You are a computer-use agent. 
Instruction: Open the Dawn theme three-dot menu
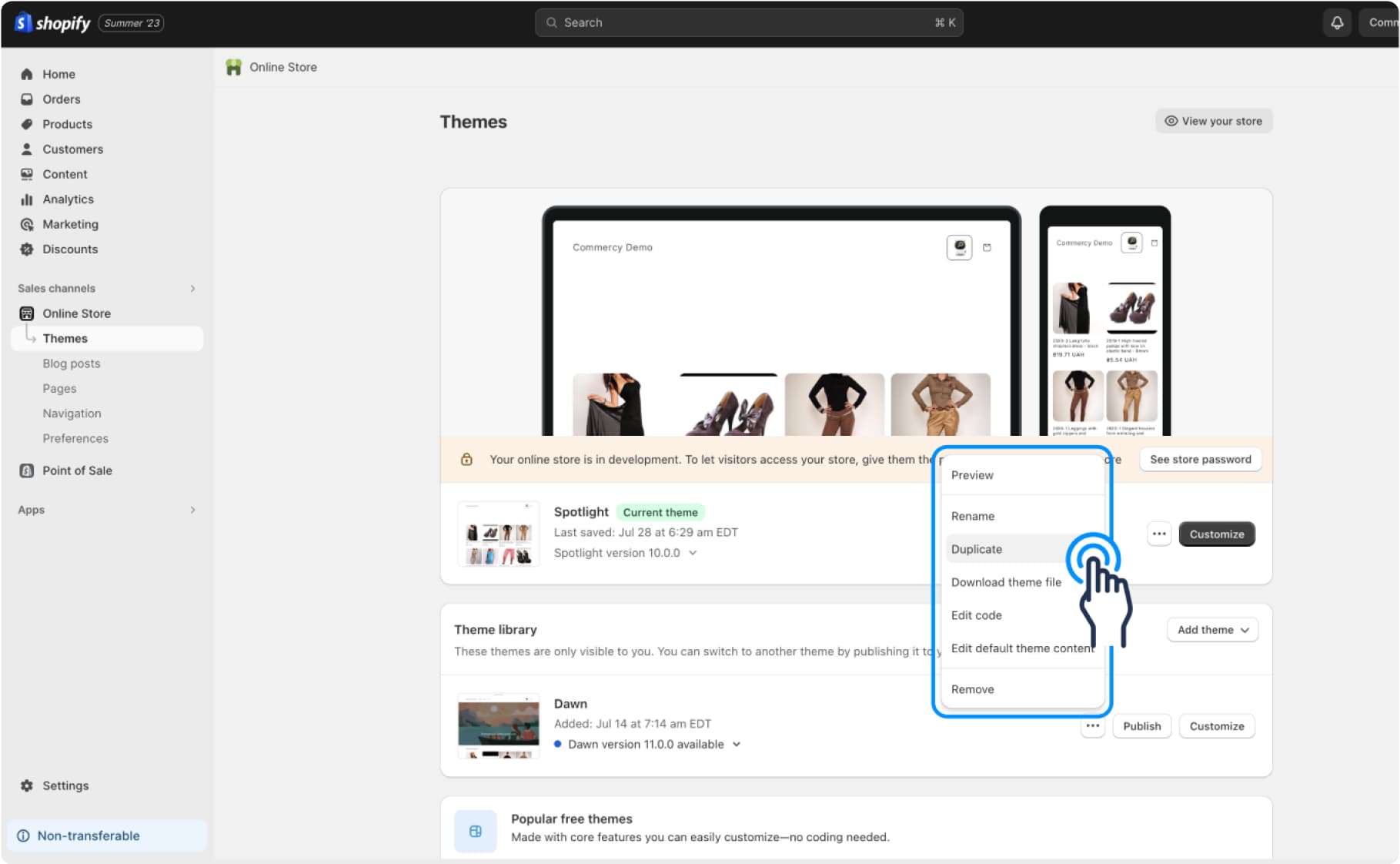(1092, 725)
